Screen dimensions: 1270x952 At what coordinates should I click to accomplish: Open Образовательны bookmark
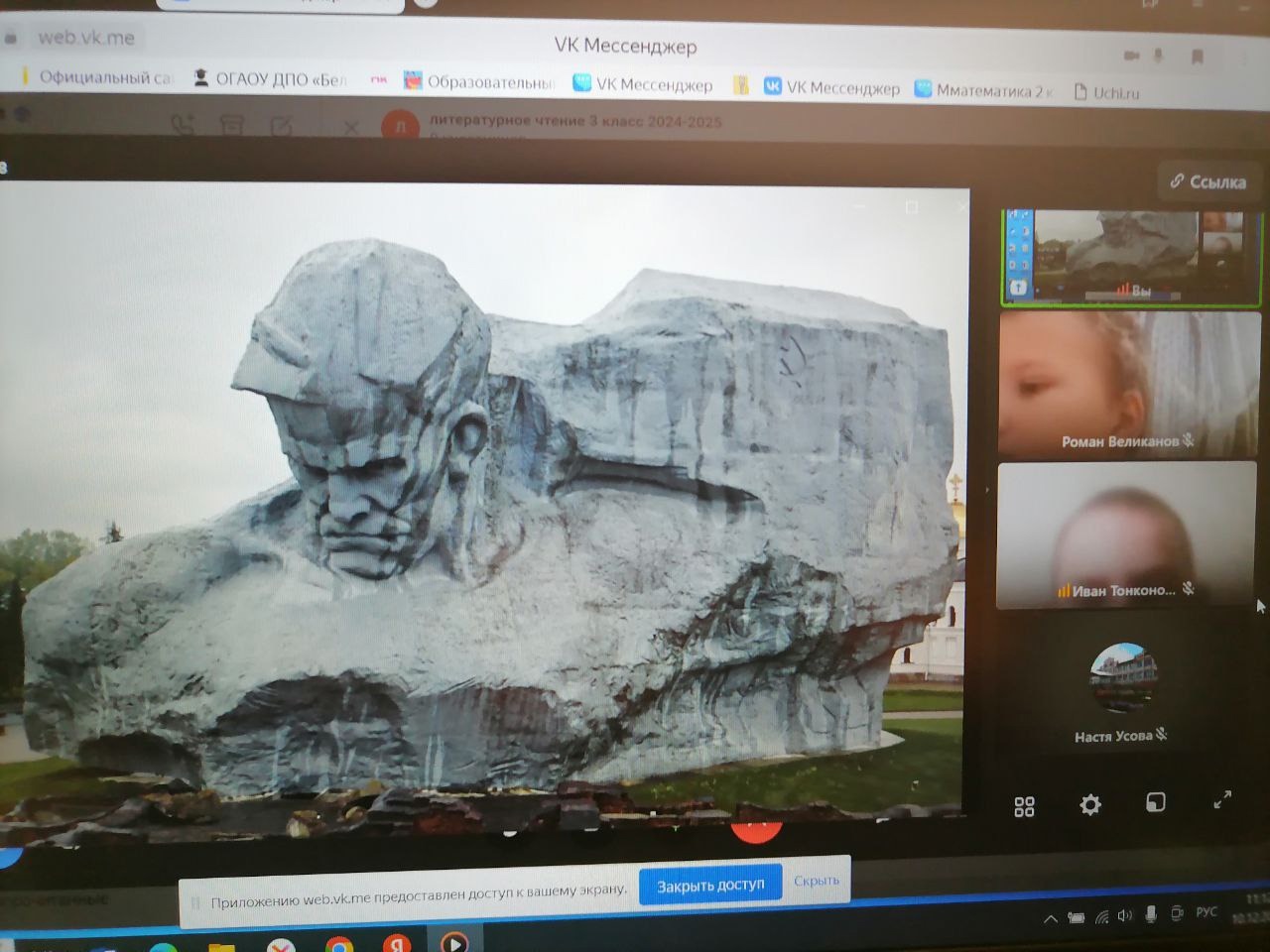click(479, 82)
